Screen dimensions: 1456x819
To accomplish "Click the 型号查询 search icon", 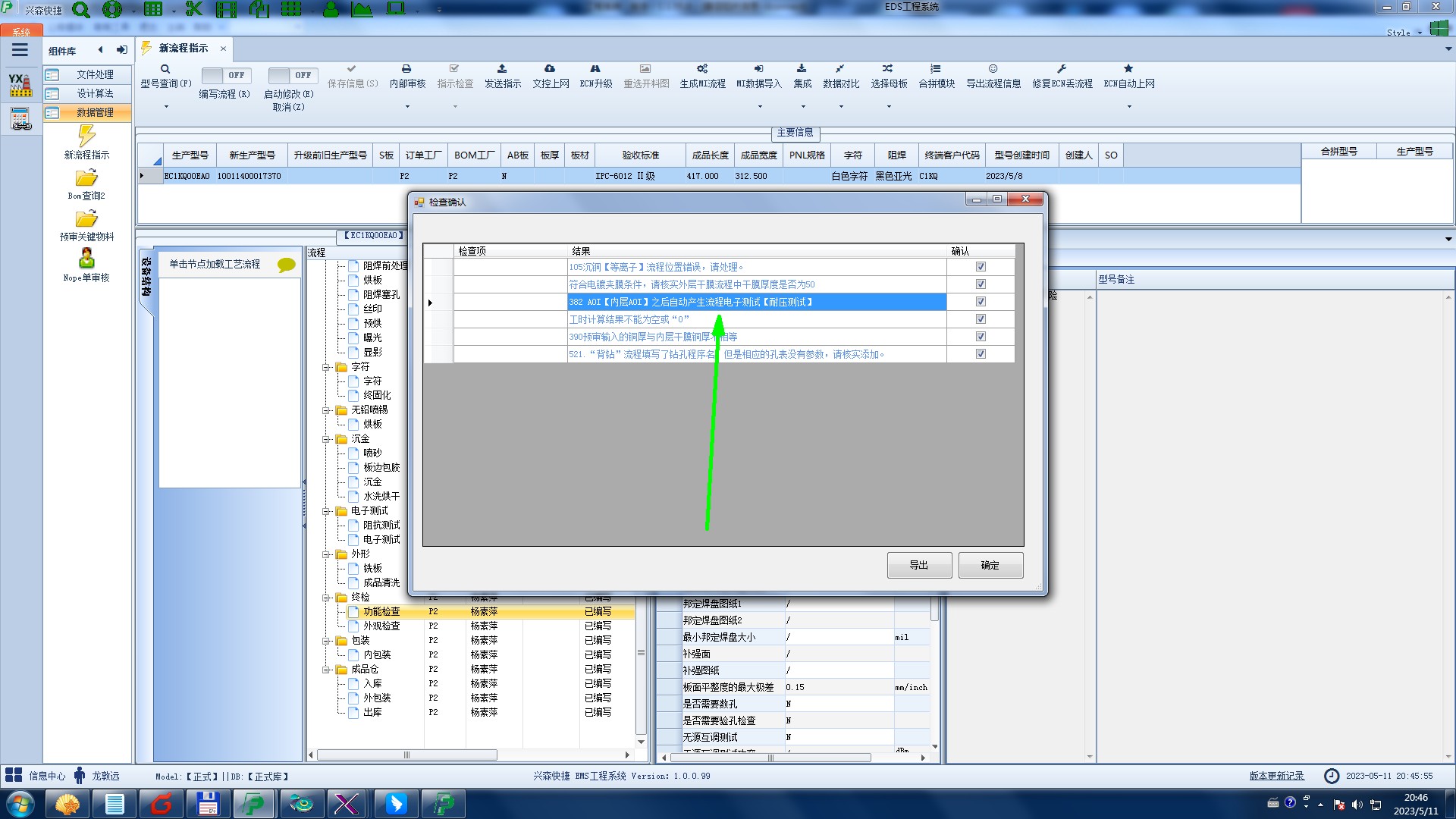I will (165, 69).
